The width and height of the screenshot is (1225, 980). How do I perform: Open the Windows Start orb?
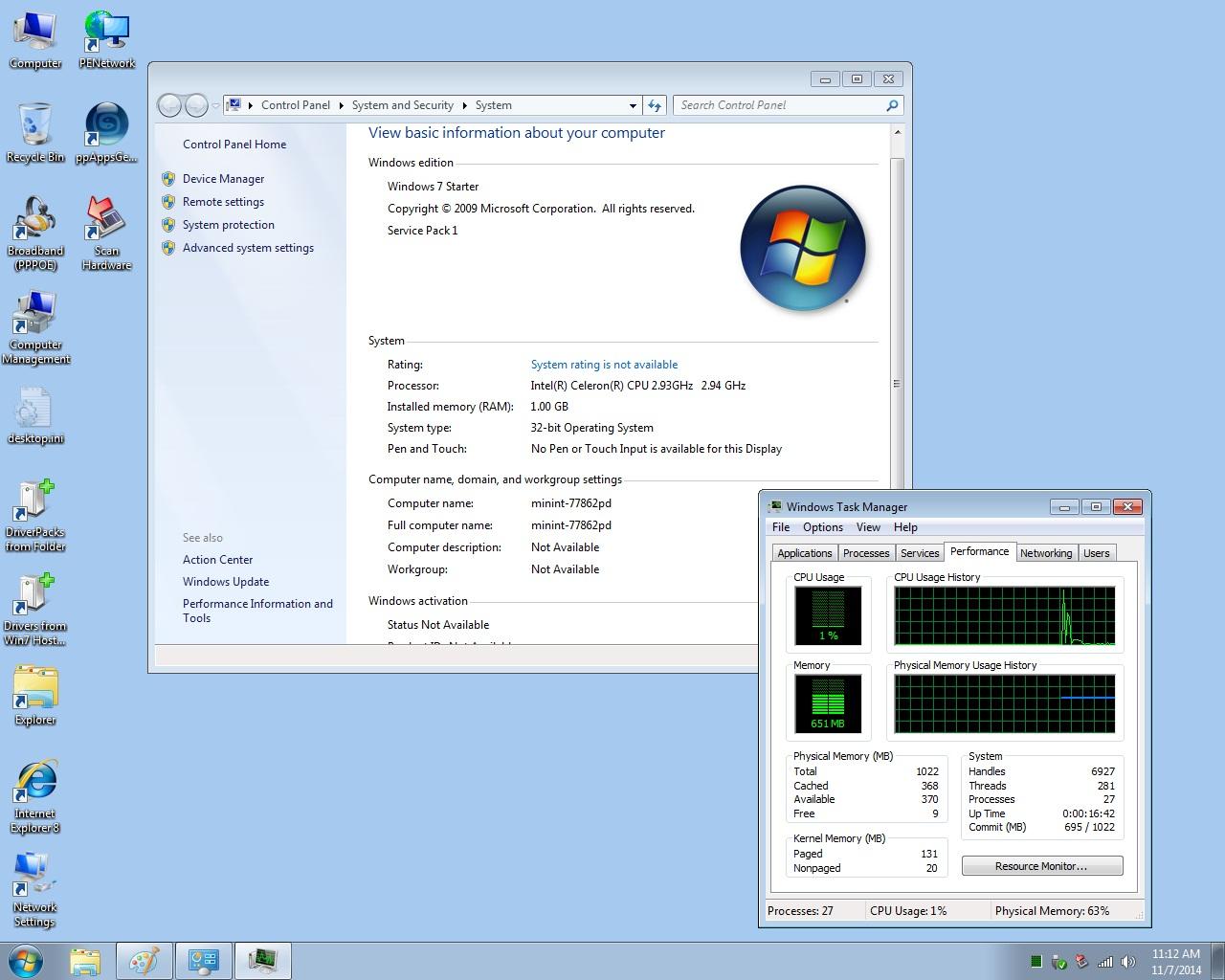(26, 960)
